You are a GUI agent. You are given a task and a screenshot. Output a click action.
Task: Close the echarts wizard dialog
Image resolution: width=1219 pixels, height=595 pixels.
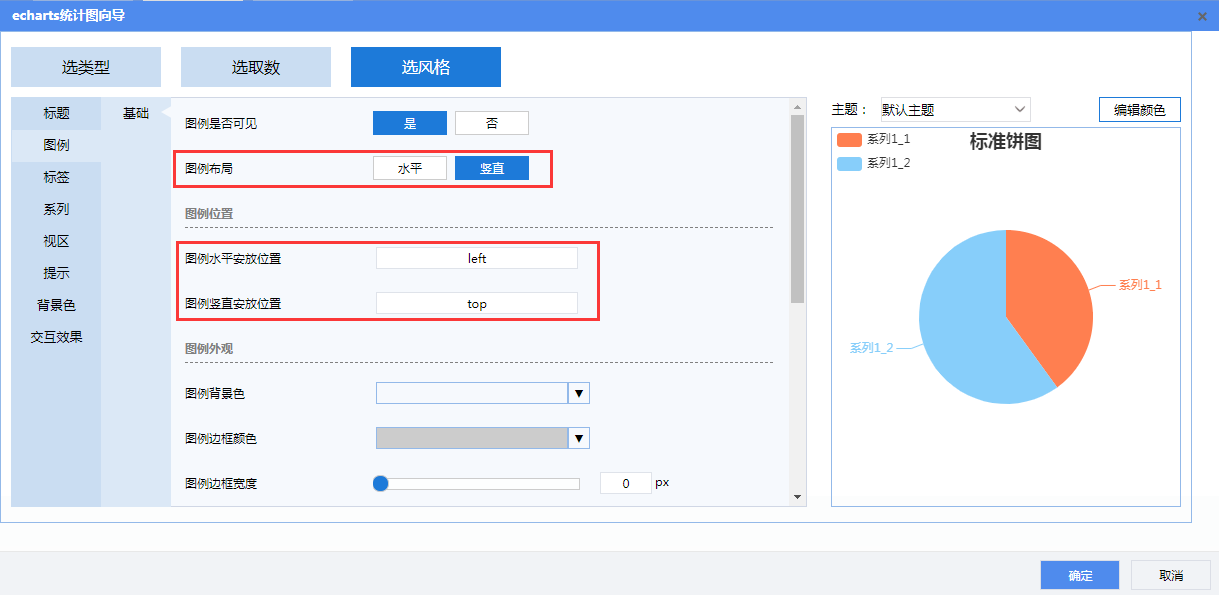point(1201,16)
